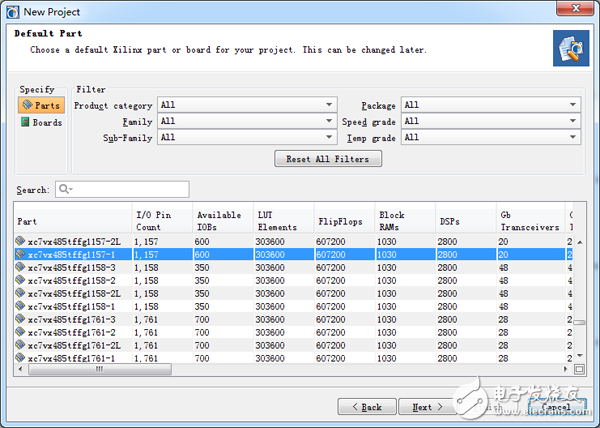
Task: Open the Speed grade dropdown
Action: tap(490, 122)
